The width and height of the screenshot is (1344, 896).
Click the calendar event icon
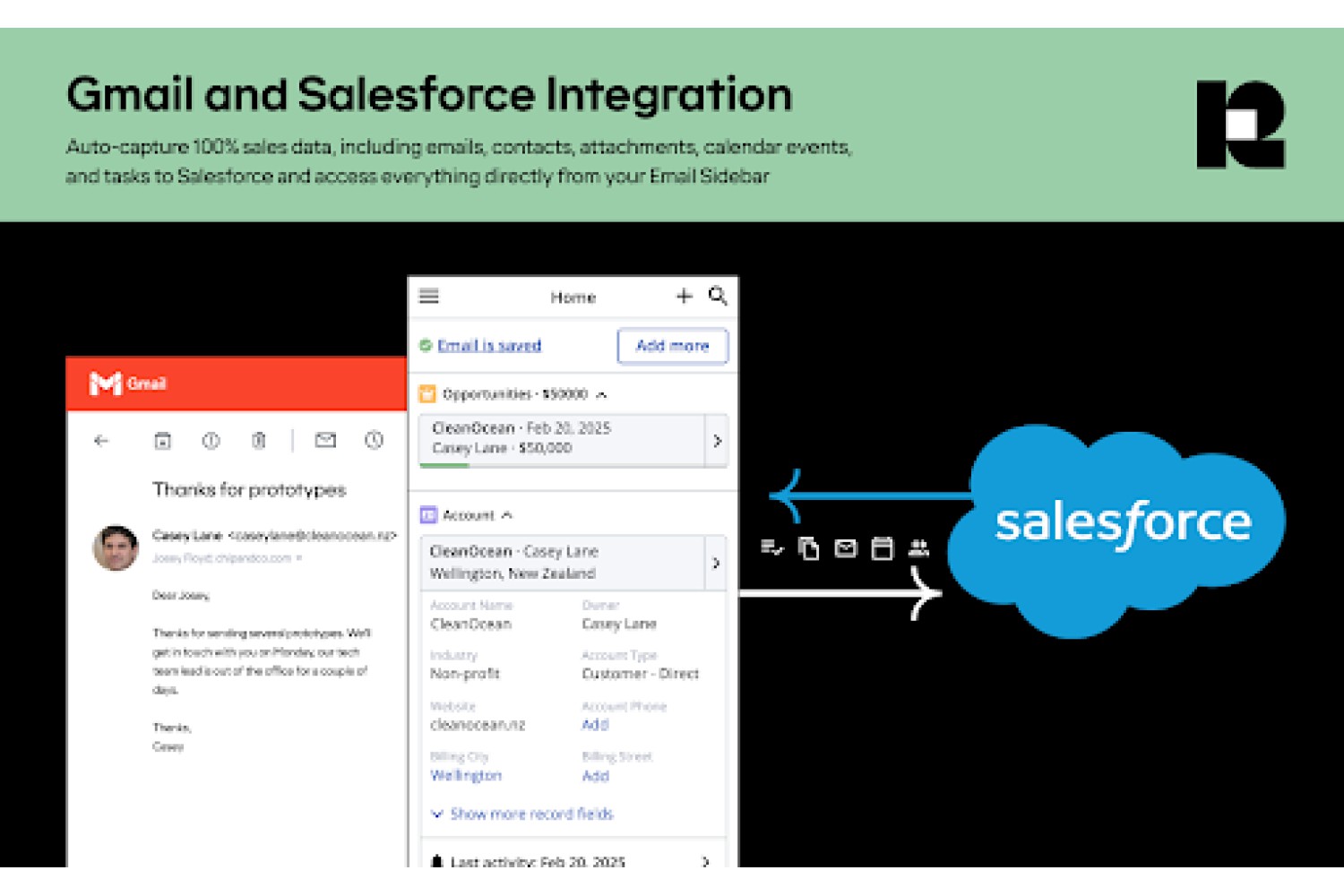882,547
